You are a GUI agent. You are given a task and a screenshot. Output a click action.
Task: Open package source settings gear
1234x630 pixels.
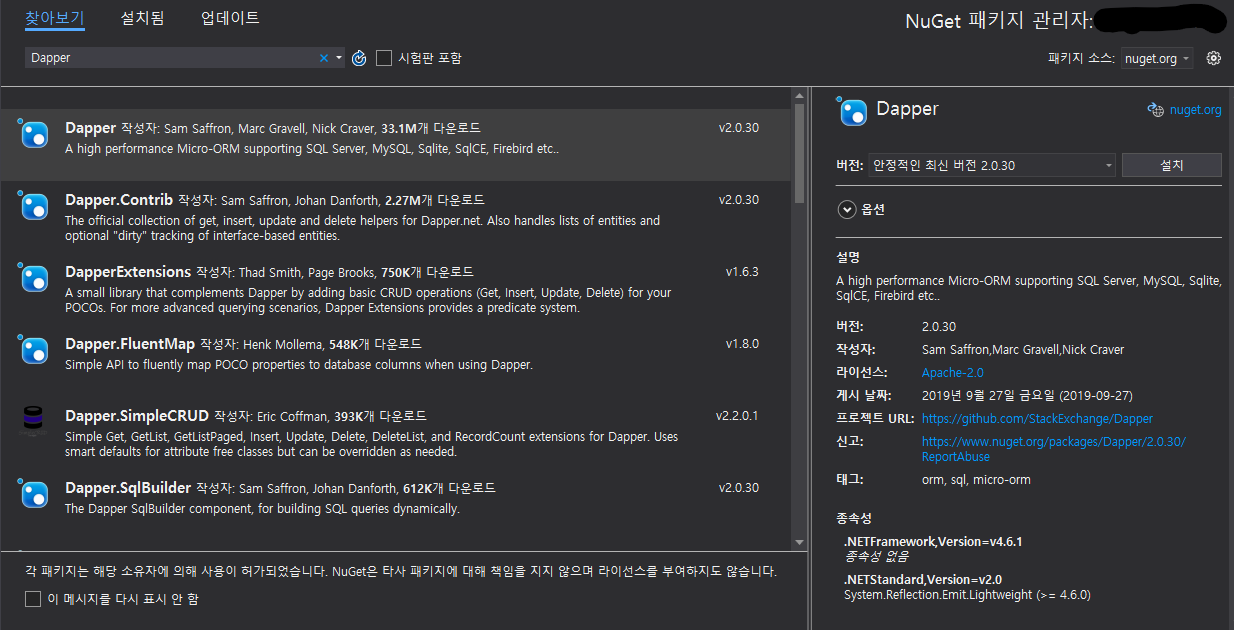[x=1213, y=58]
